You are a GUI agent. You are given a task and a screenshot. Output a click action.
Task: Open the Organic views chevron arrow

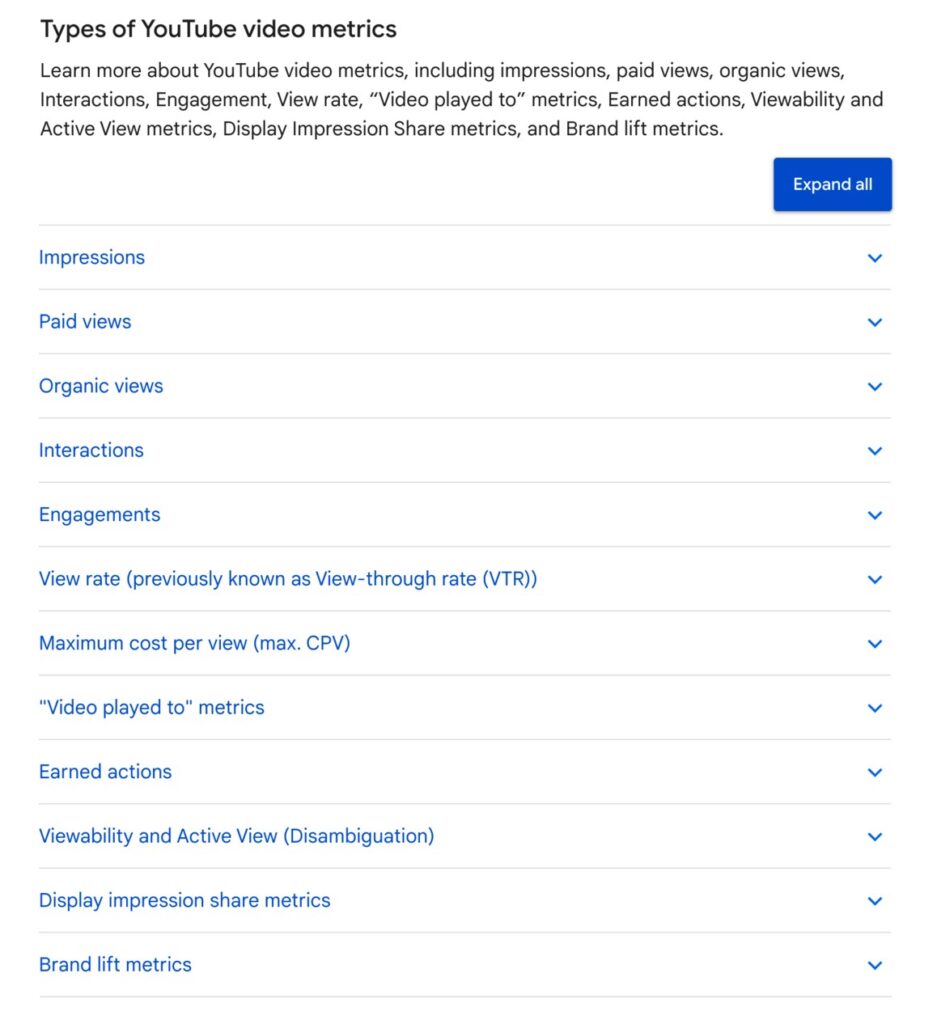pyautogui.click(x=875, y=387)
